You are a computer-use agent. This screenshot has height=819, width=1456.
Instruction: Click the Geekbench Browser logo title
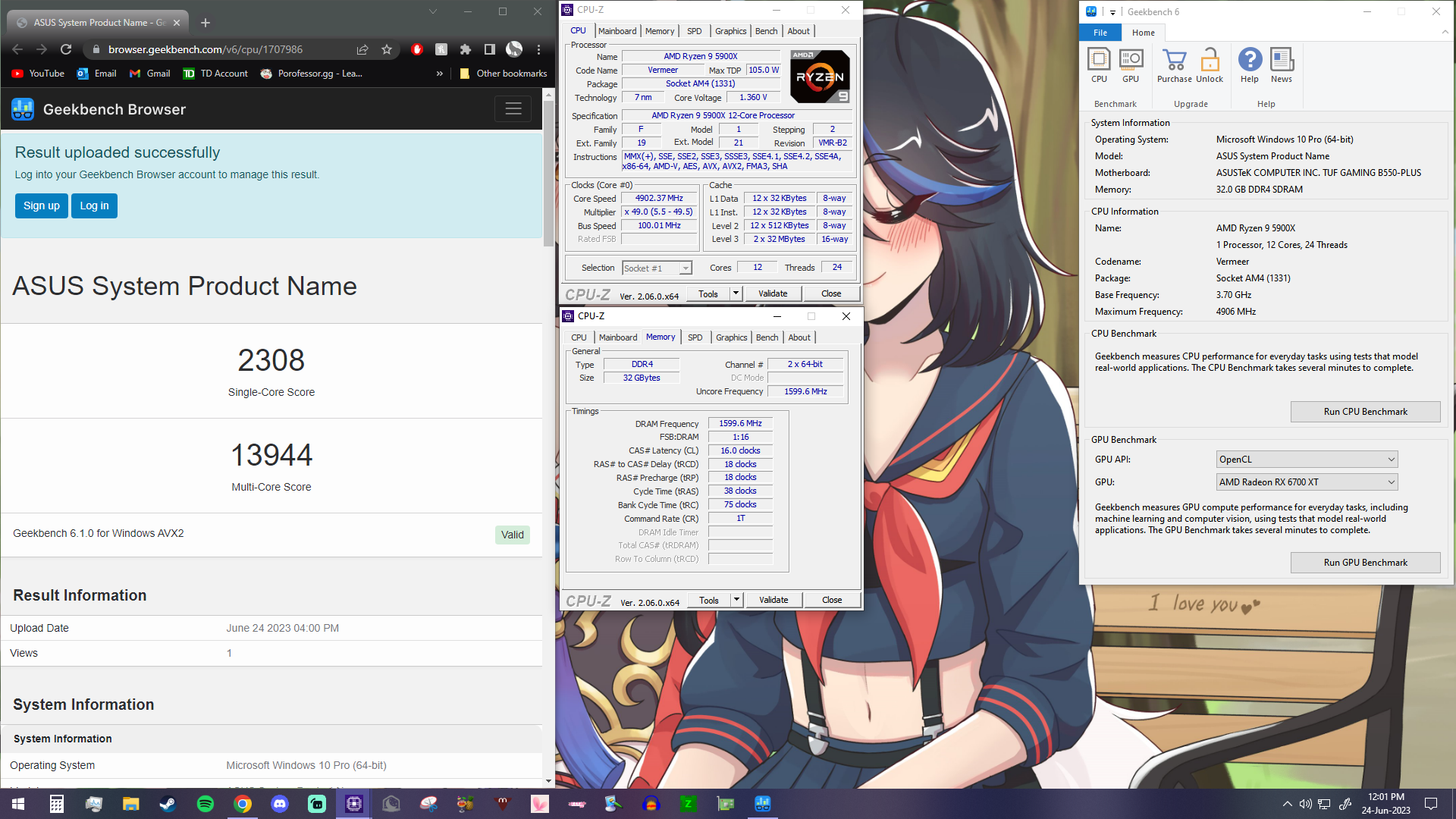(x=99, y=109)
